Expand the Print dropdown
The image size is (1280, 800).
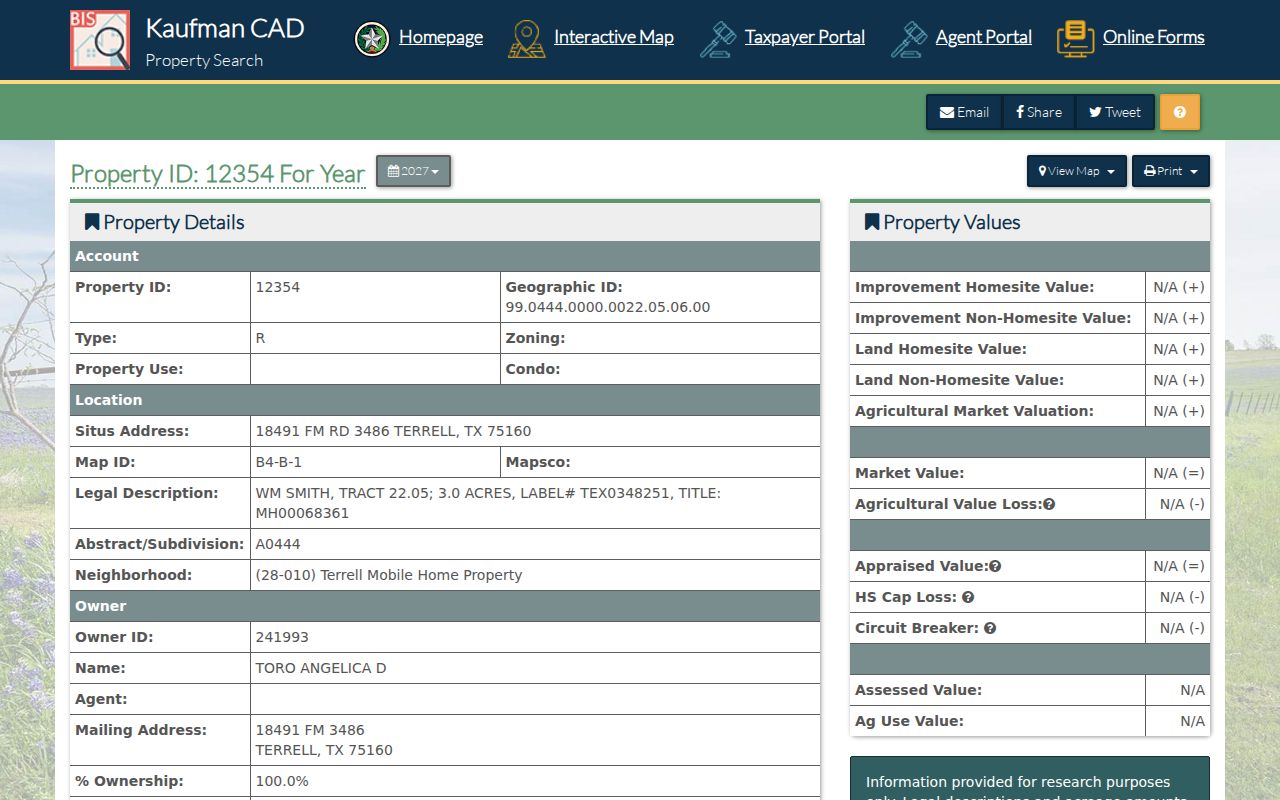tap(1171, 171)
